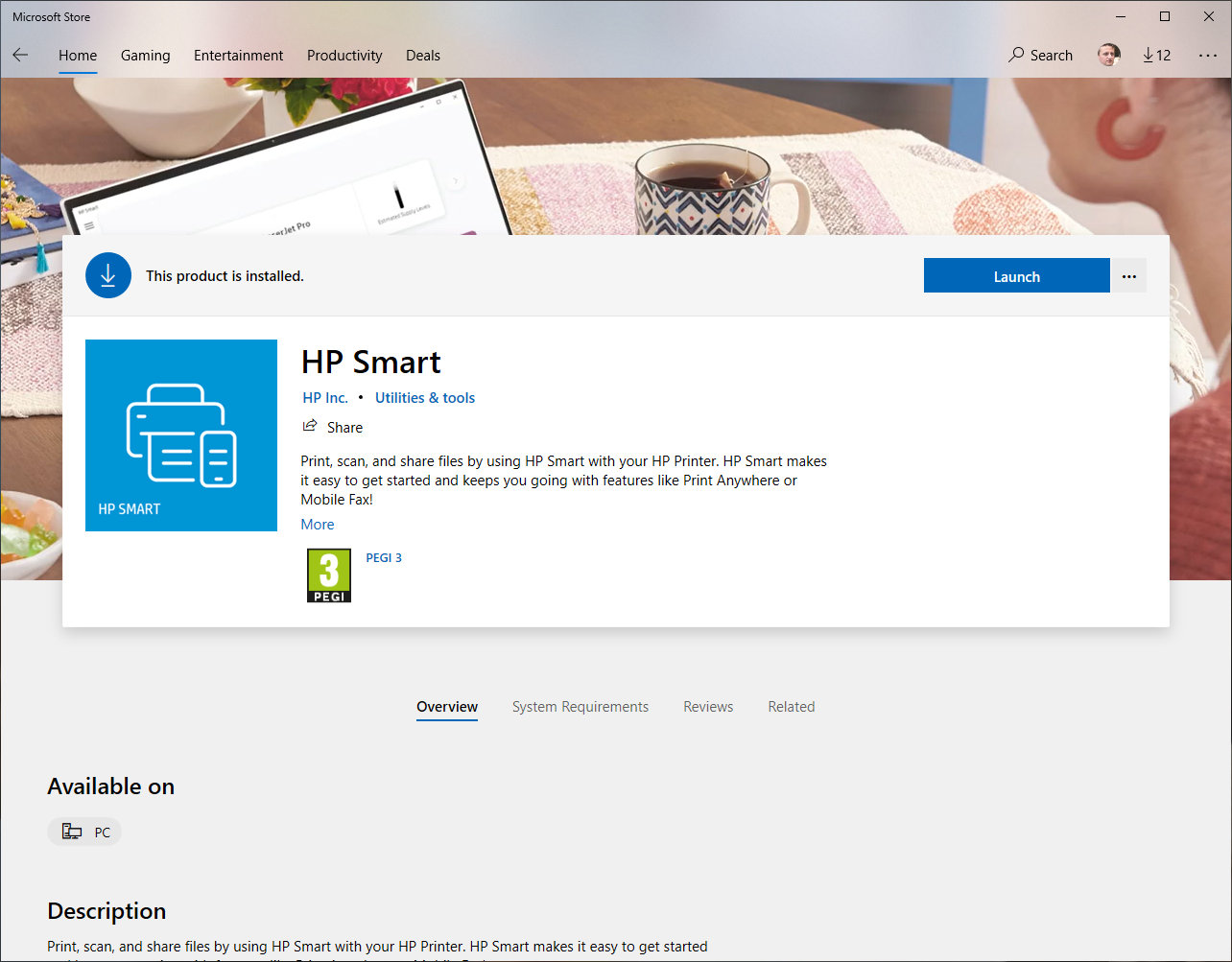This screenshot has width=1232, height=962.
Task: Minimize the Microsoft Store window
Action: click(x=1120, y=16)
